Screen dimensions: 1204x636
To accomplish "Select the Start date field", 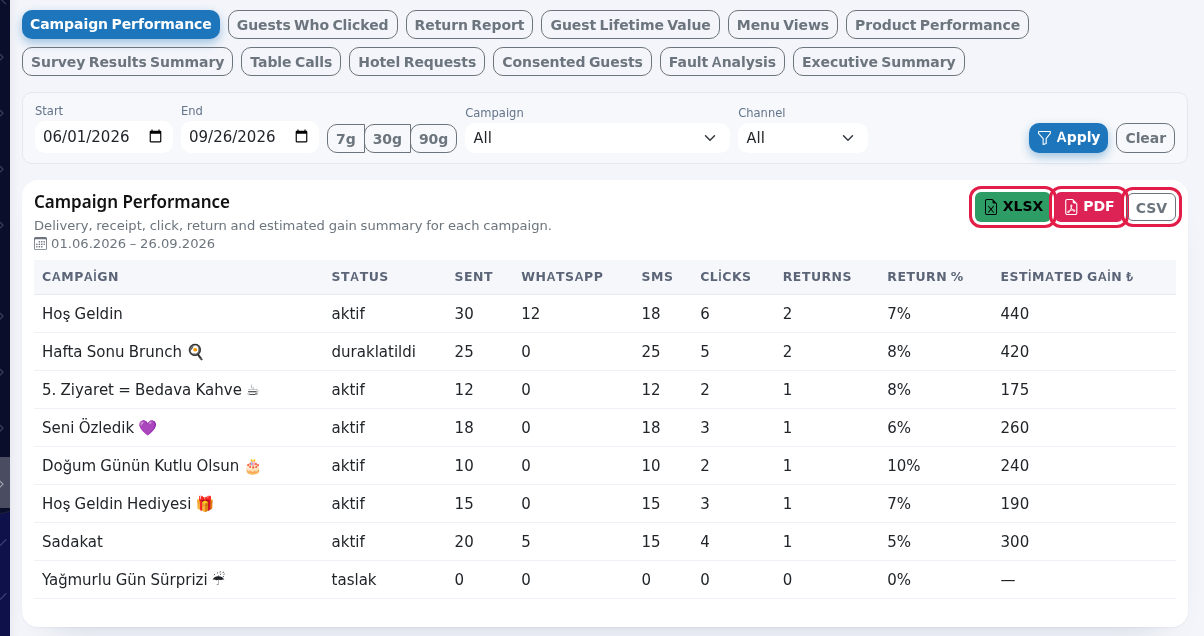I will [x=102, y=137].
